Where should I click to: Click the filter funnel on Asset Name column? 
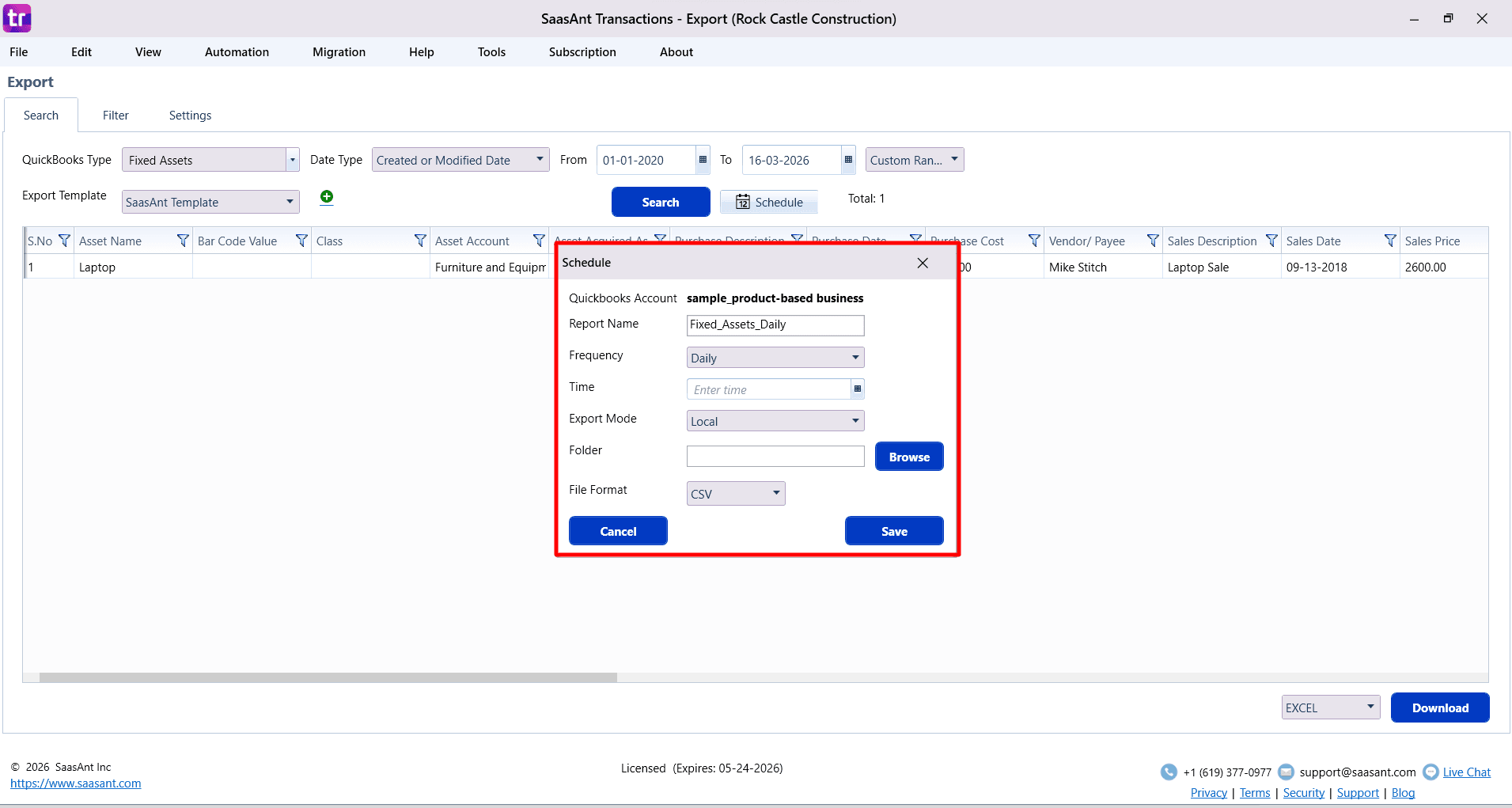click(183, 240)
